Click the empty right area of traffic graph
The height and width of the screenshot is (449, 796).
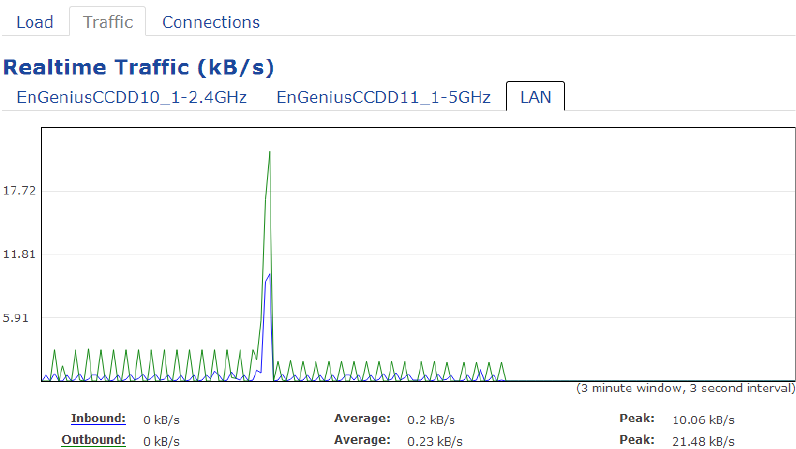click(650, 254)
